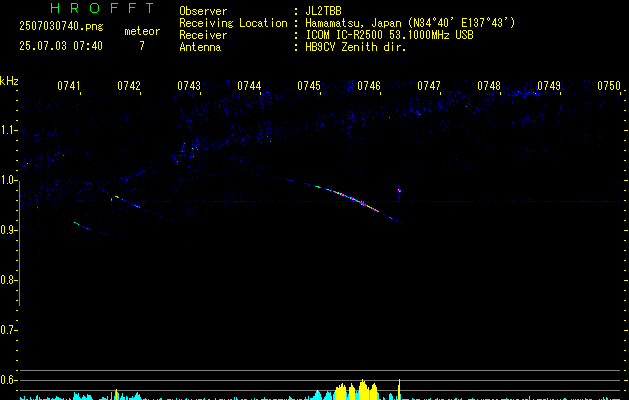Click the kHz axis unit label
This screenshot has width=629, height=400.
click(9, 81)
